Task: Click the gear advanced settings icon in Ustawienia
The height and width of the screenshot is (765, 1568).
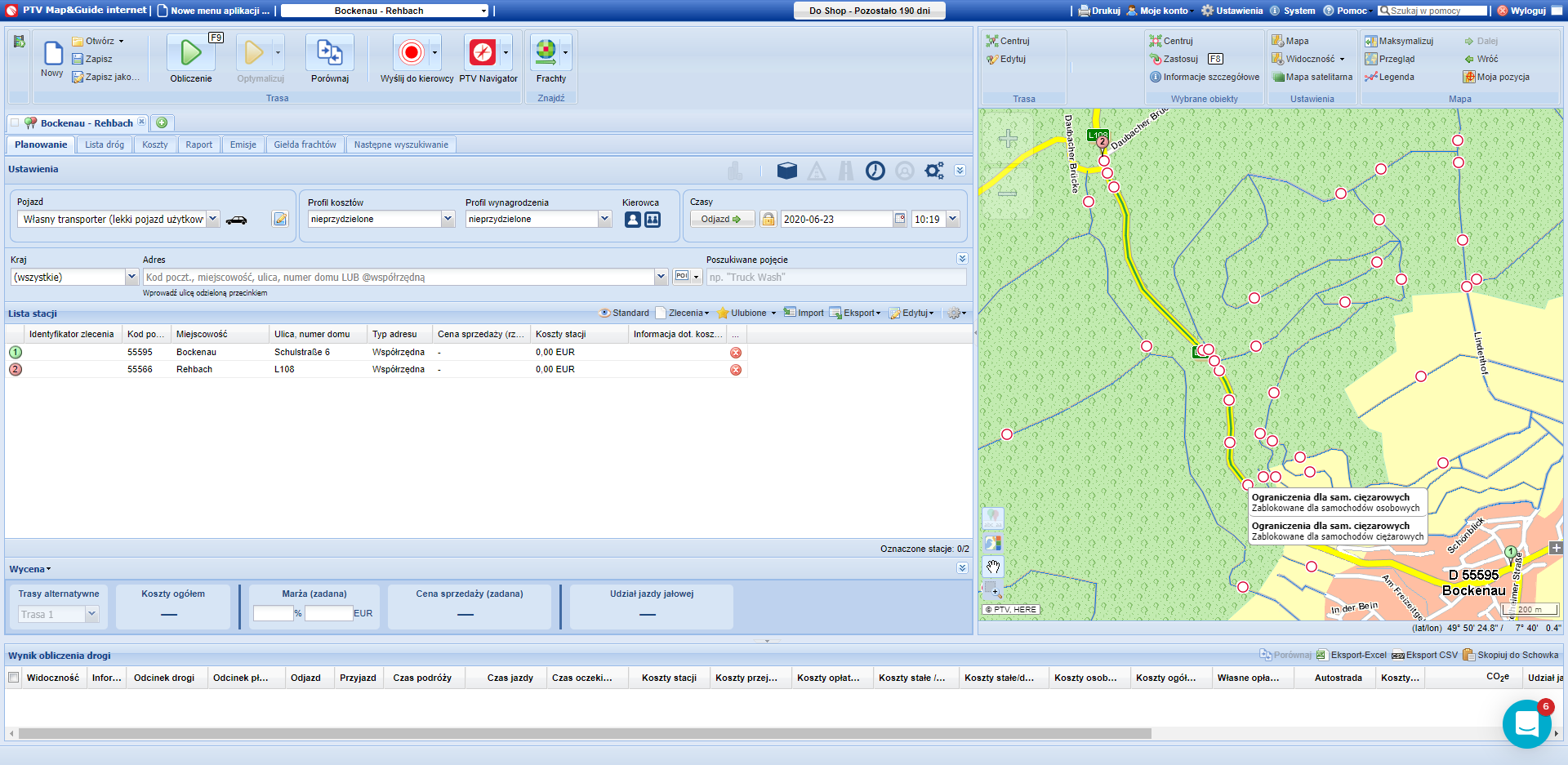Action: coord(933,171)
